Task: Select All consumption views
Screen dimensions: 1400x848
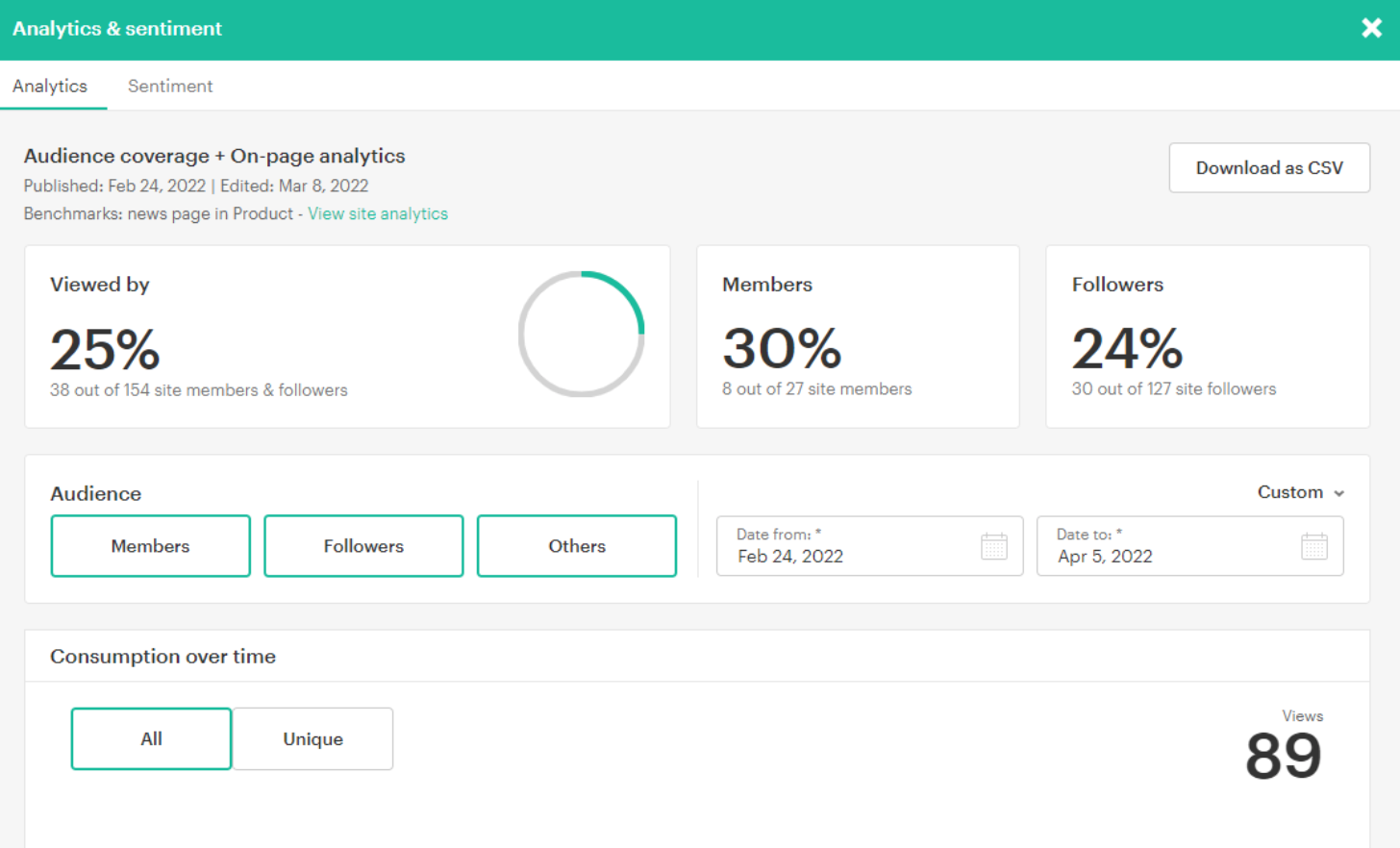Action: click(x=151, y=738)
